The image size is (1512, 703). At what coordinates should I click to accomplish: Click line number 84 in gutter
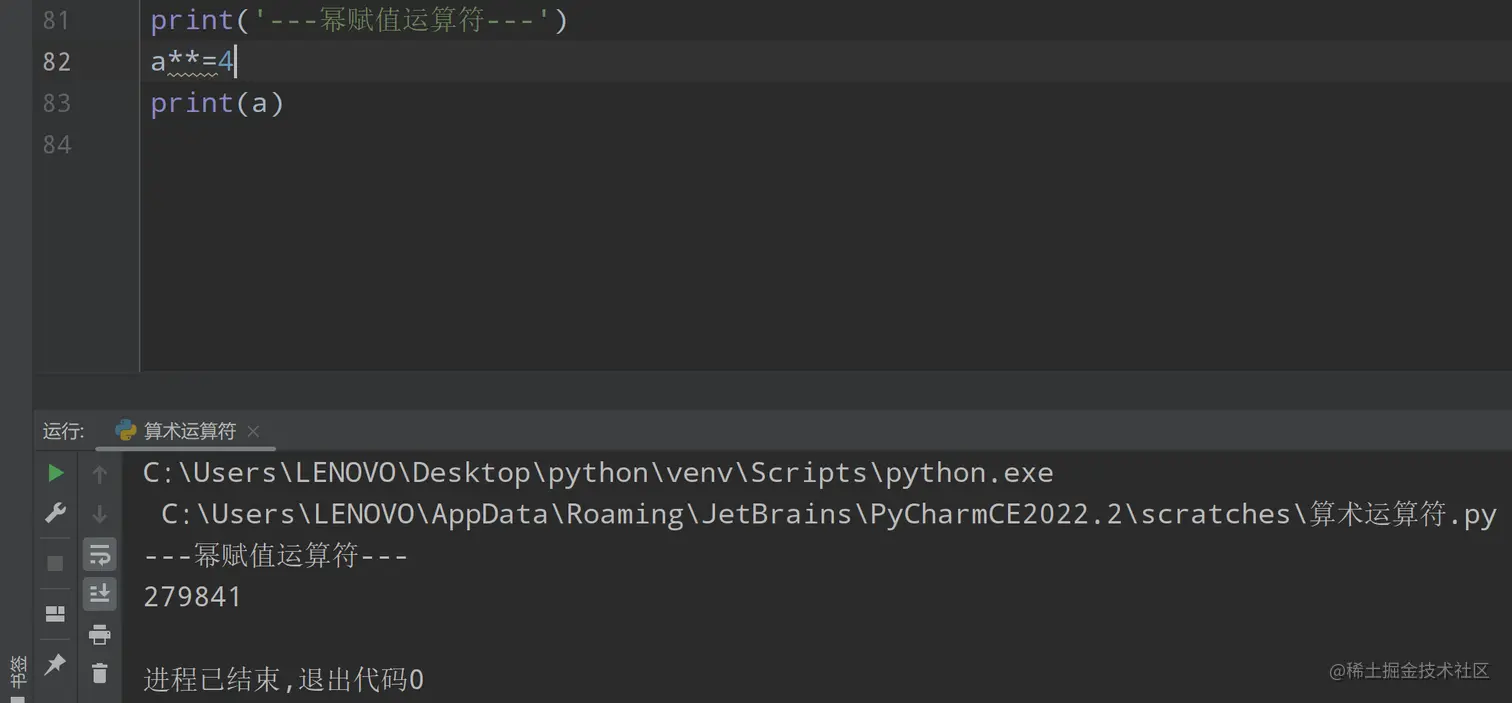tap(57, 145)
